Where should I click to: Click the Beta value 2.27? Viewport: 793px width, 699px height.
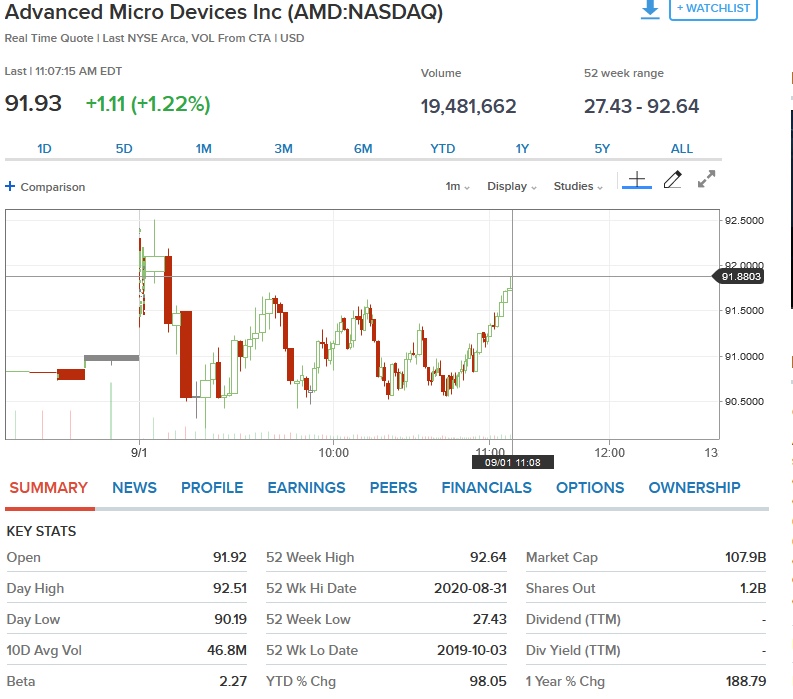(233, 681)
